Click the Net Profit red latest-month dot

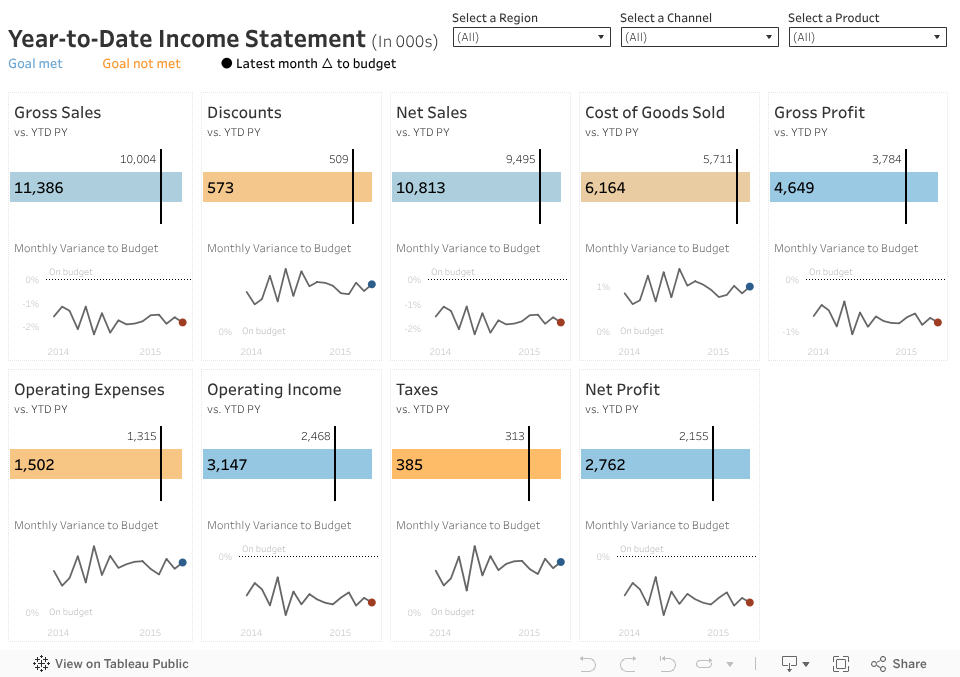(750, 602)
